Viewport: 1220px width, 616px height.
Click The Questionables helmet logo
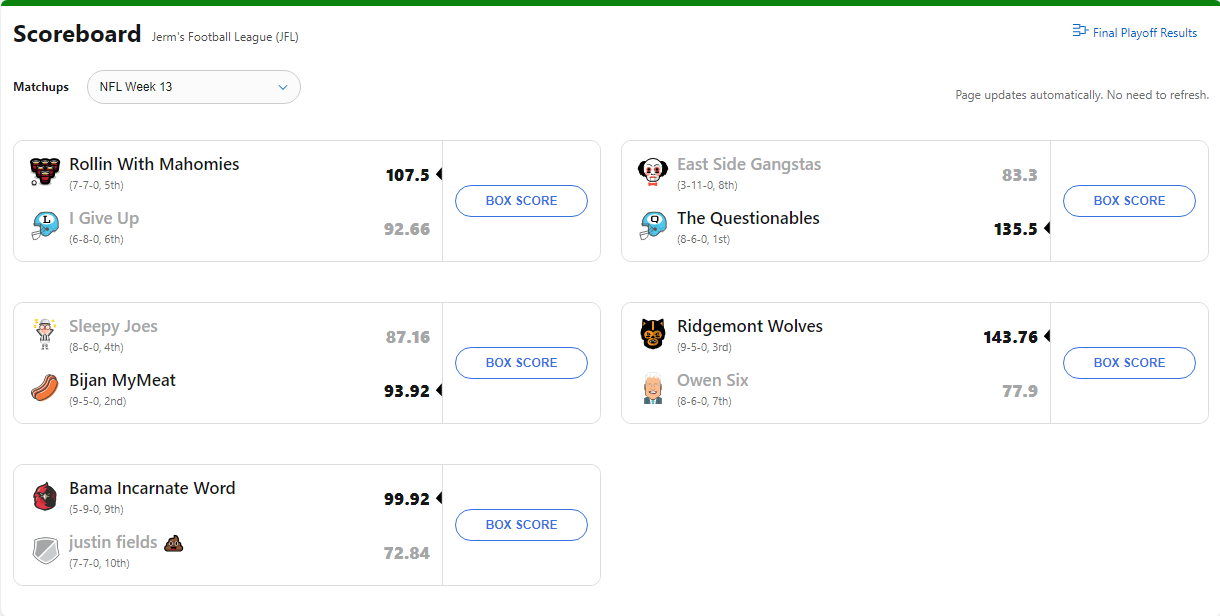tap(653, 226)
